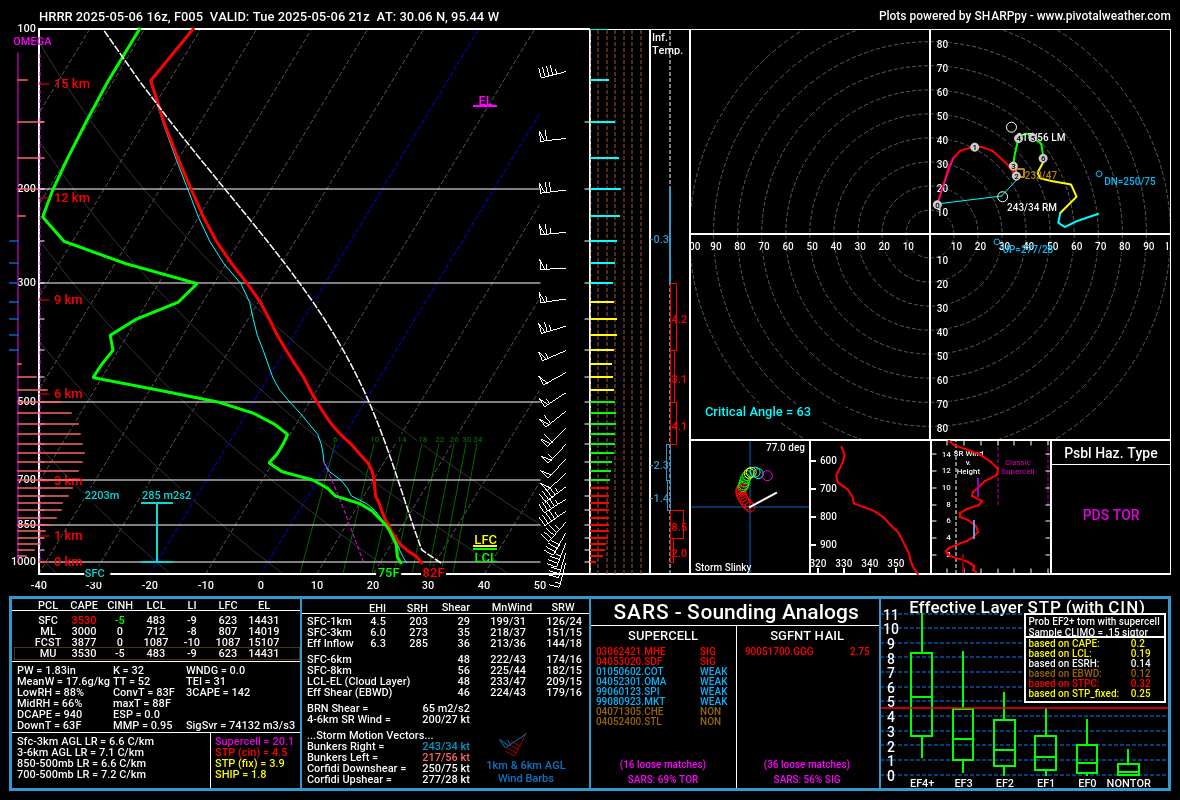Click the 243/34 RM storm motion marker
The width and height of the screenshot is (1180, 800).
coord(1003,197)
